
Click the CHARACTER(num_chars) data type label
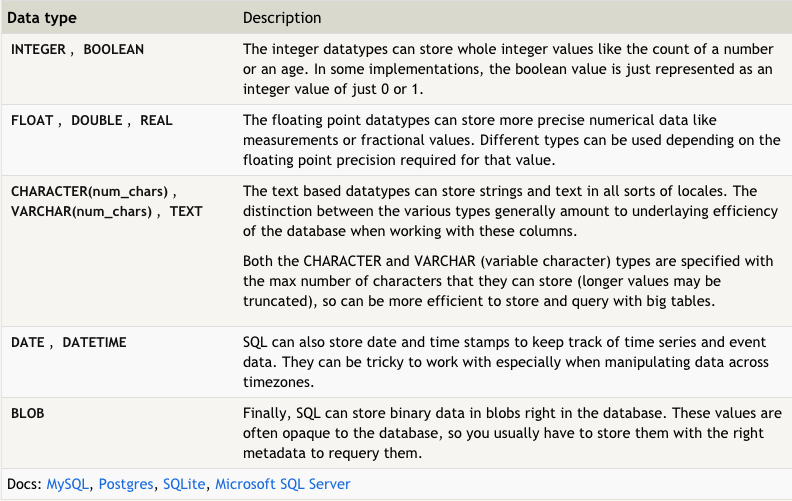(91, 191)
